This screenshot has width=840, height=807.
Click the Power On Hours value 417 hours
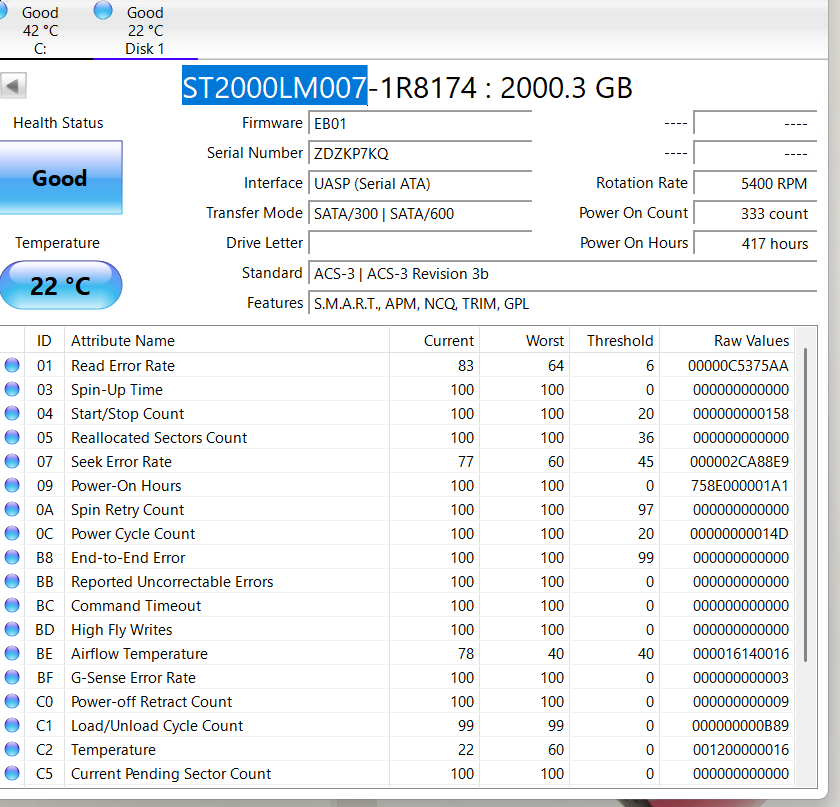755,243
